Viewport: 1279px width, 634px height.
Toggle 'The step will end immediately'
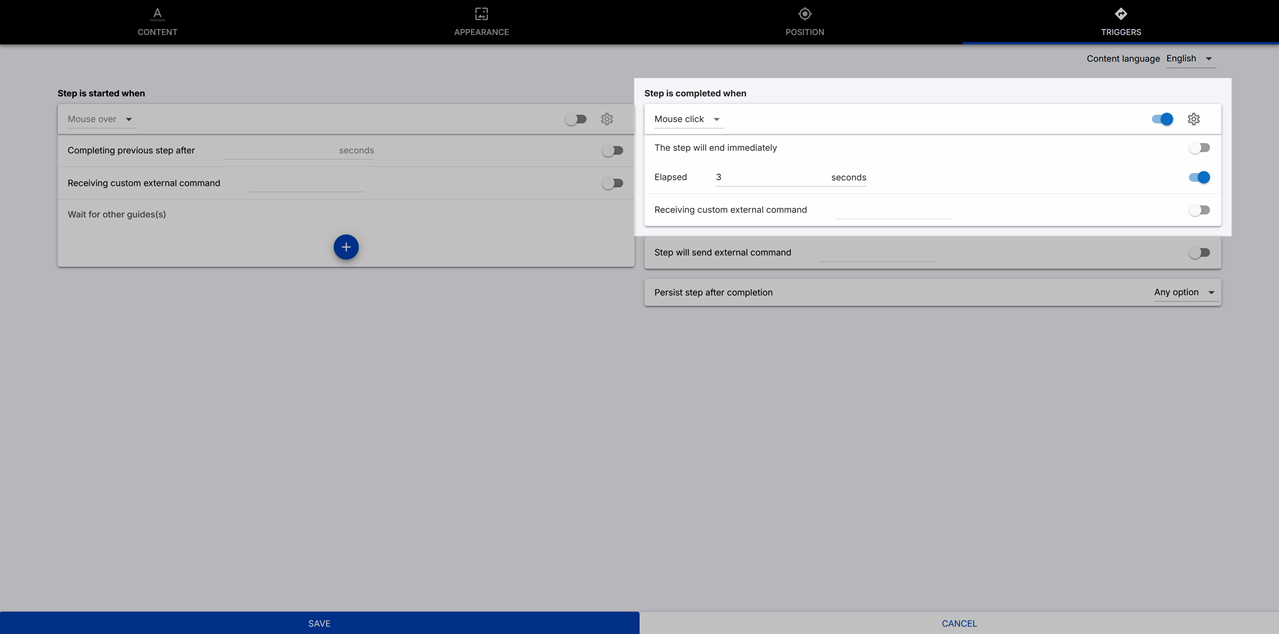click(x=1199, y=148)
